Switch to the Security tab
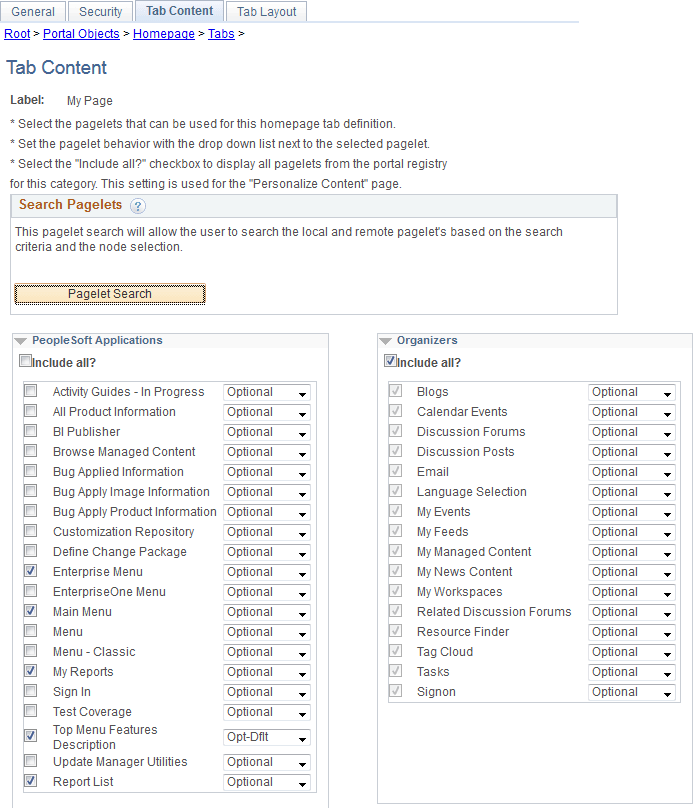This screenshot has width=693, height=808. (x=100, y=11)
